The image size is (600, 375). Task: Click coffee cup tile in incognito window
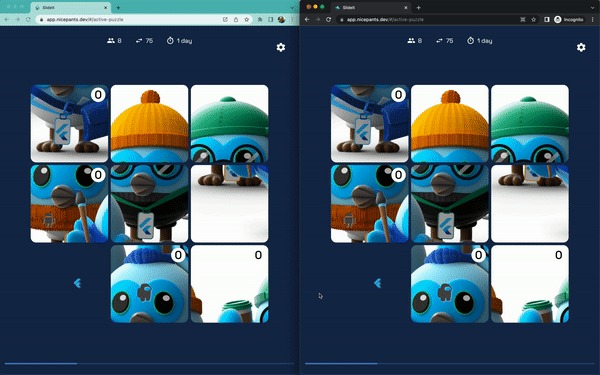point(530,284)
